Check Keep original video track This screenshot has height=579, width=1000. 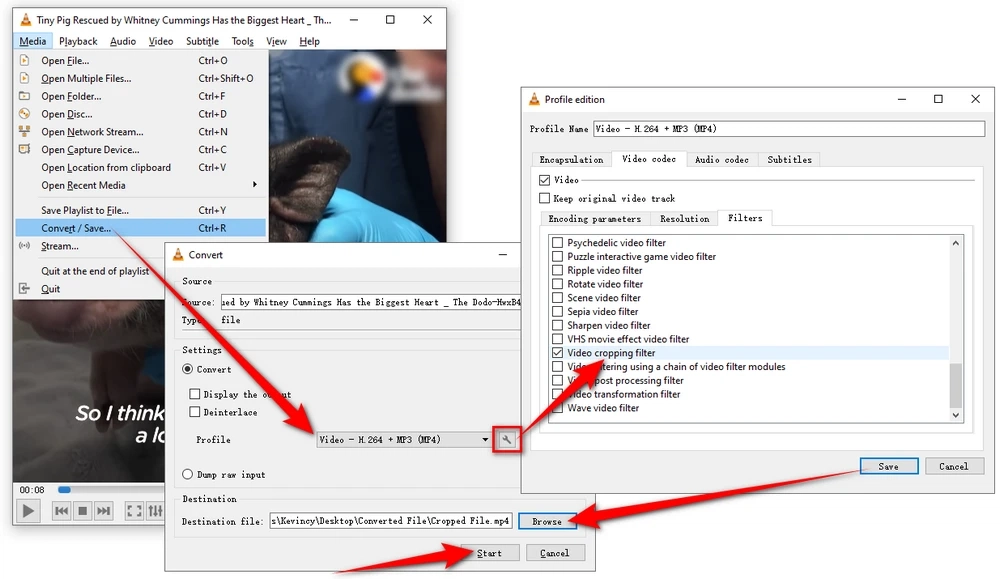544,198
